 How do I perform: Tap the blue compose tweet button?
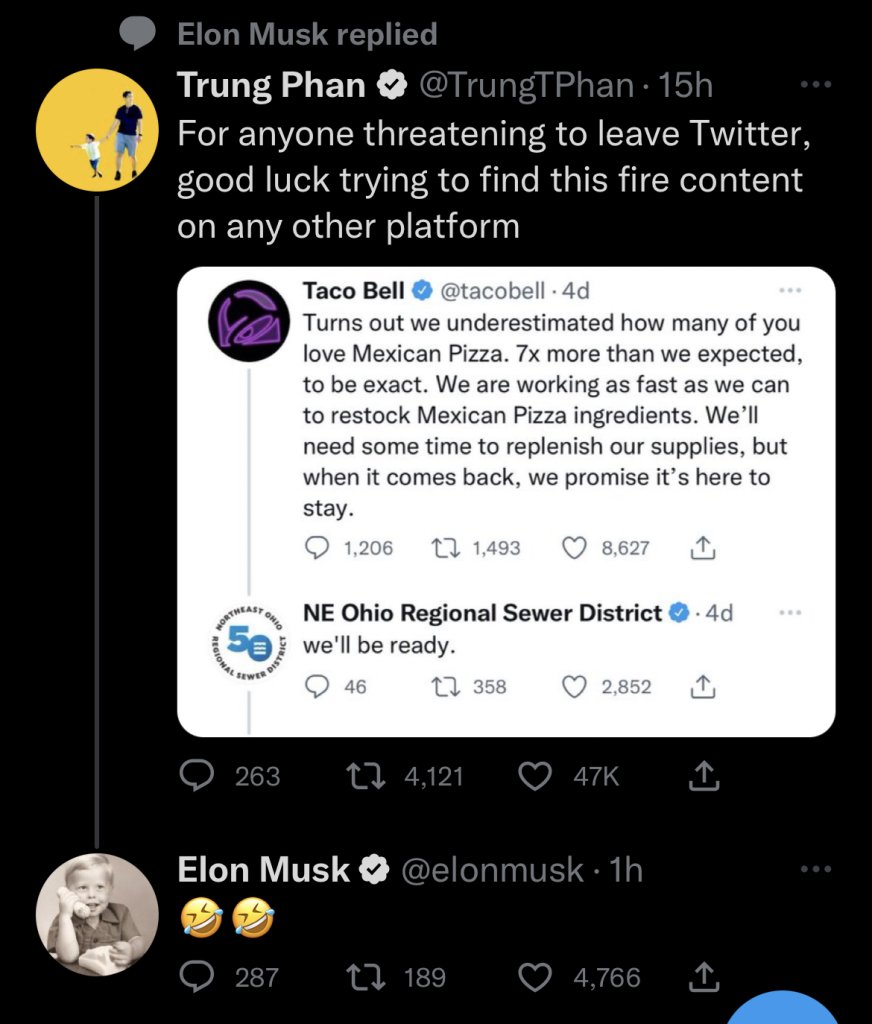[782, 1010]
